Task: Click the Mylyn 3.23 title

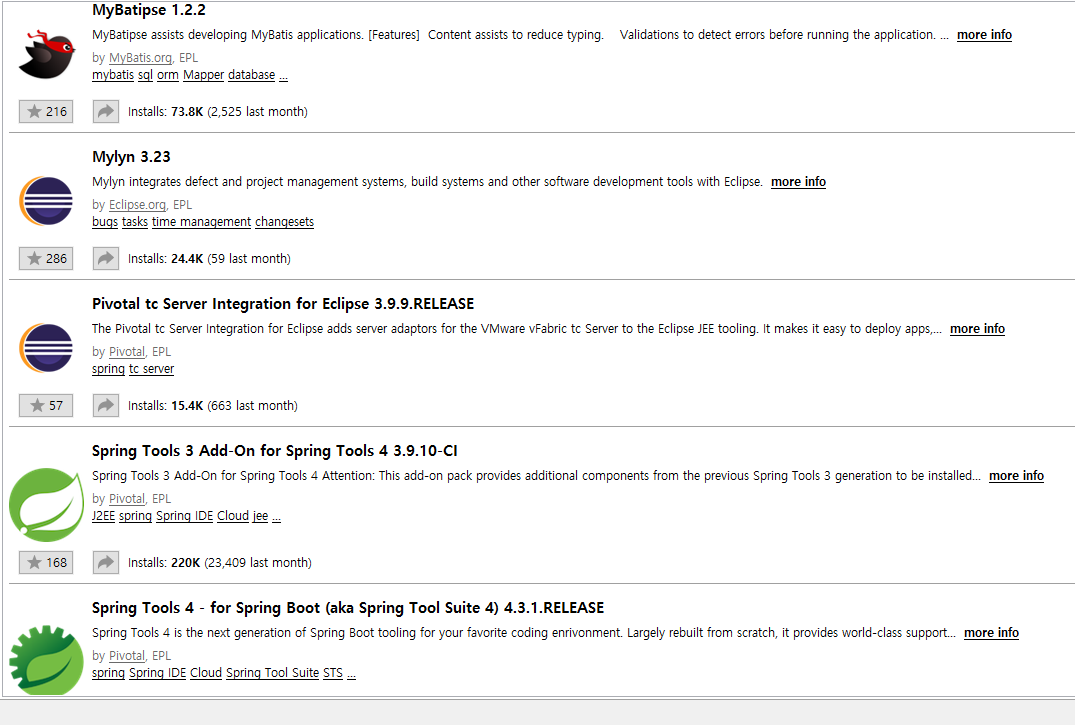Action: click(131, 156)
